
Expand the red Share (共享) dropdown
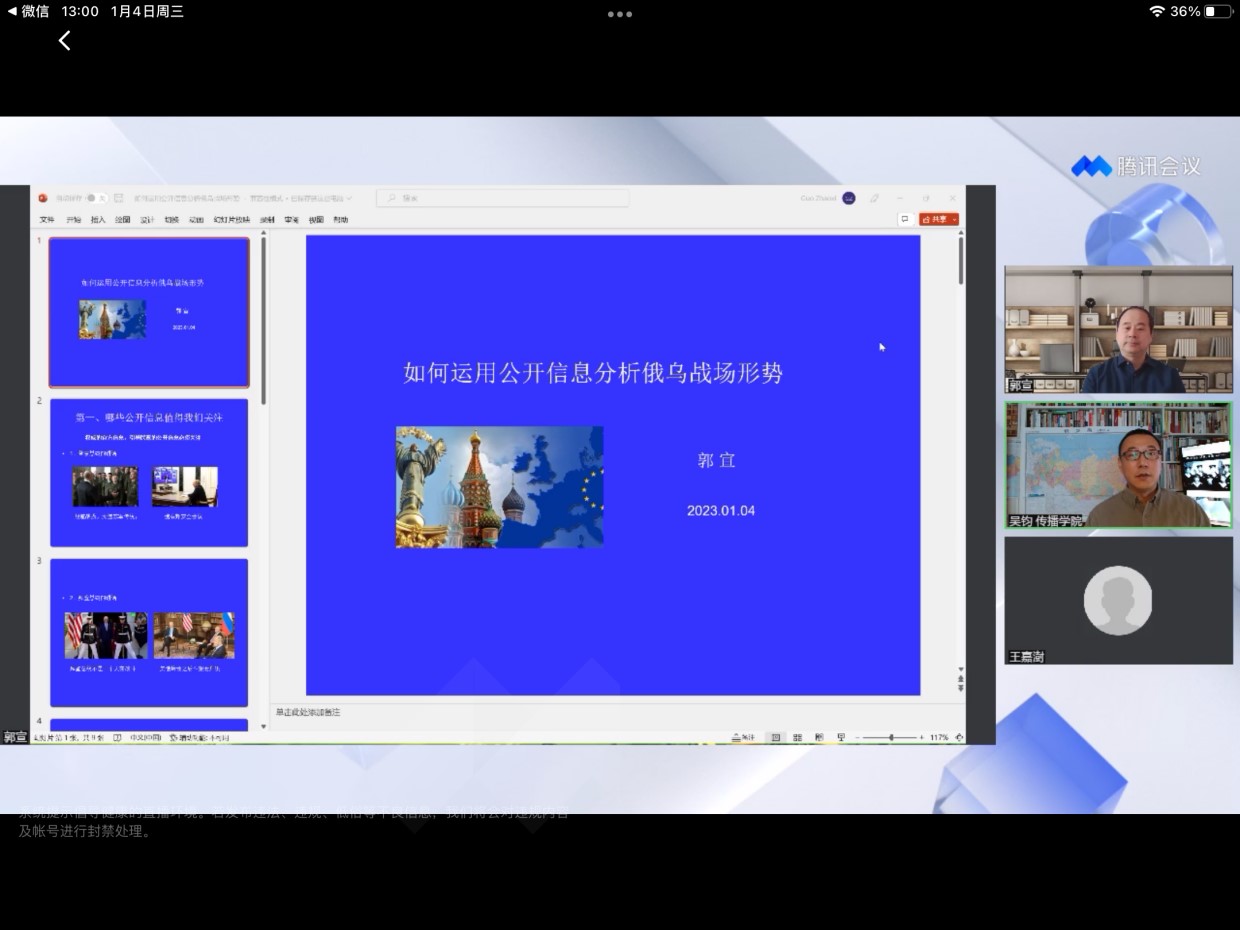click(954, 219)
